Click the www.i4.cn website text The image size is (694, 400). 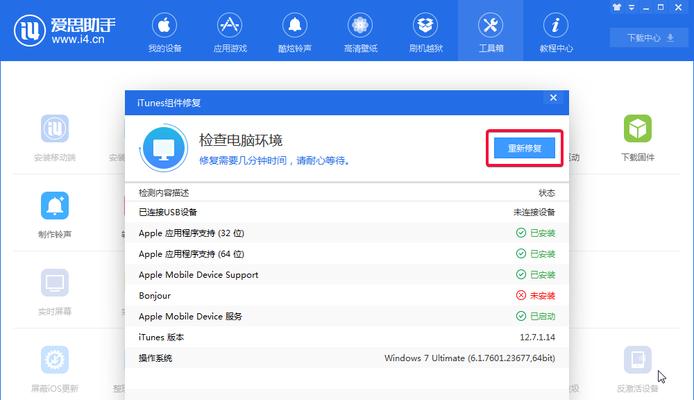pos(78,39)
